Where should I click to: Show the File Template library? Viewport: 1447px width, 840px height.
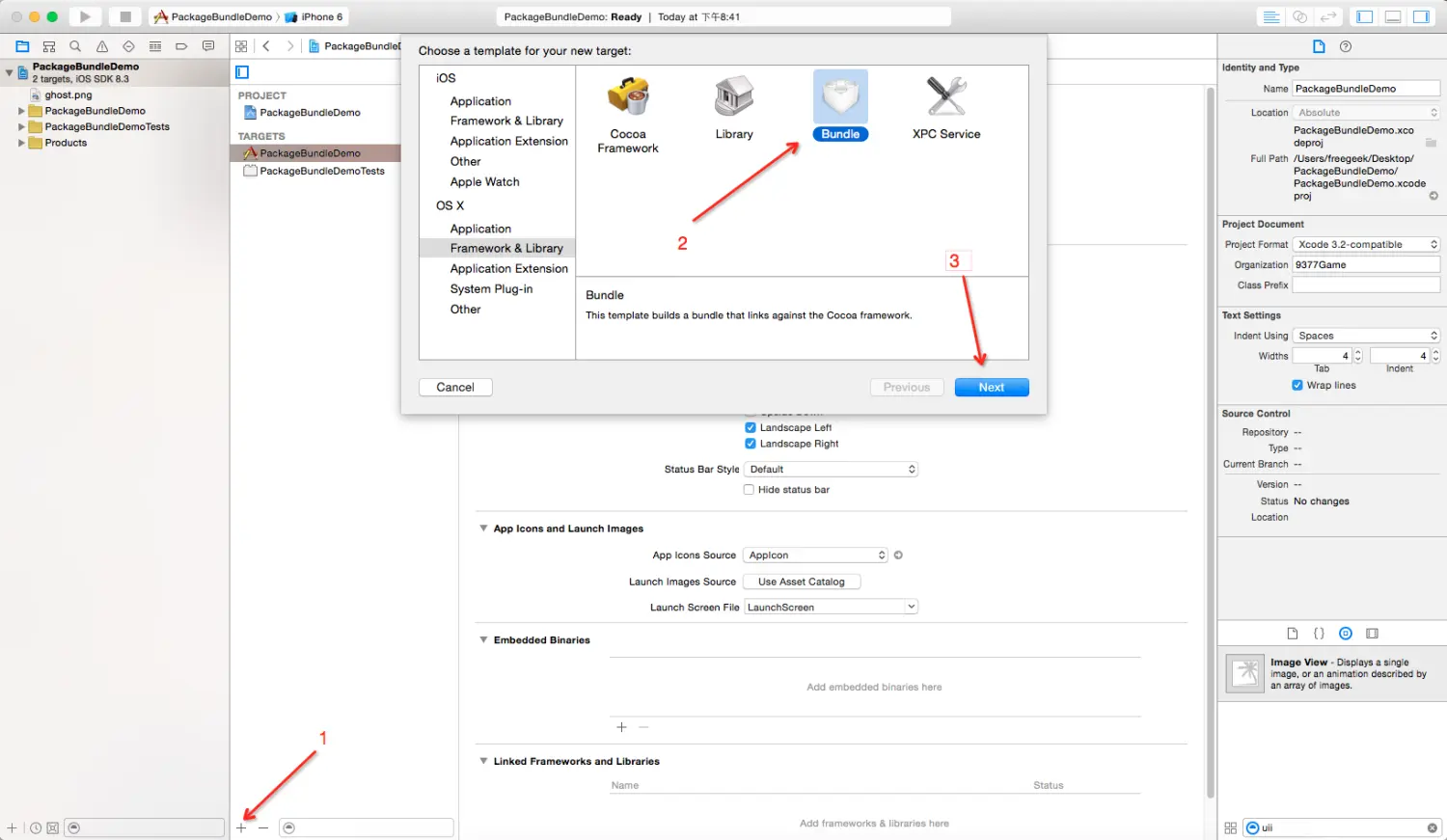click(1293, 634)
